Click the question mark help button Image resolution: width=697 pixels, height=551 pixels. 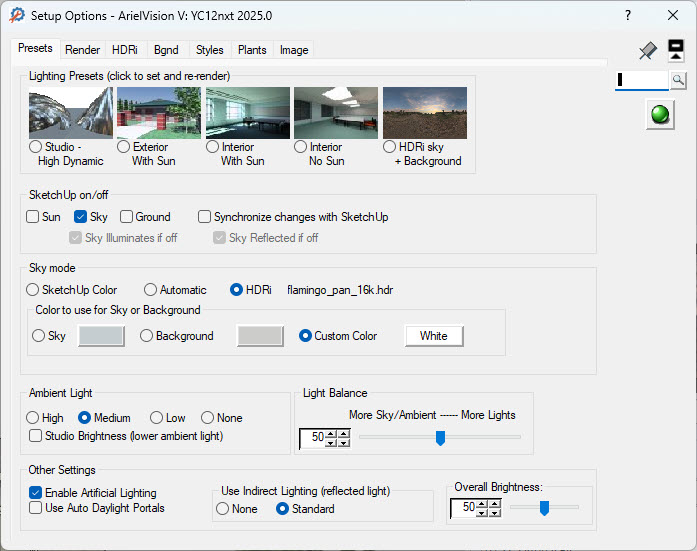coord(627,15)
